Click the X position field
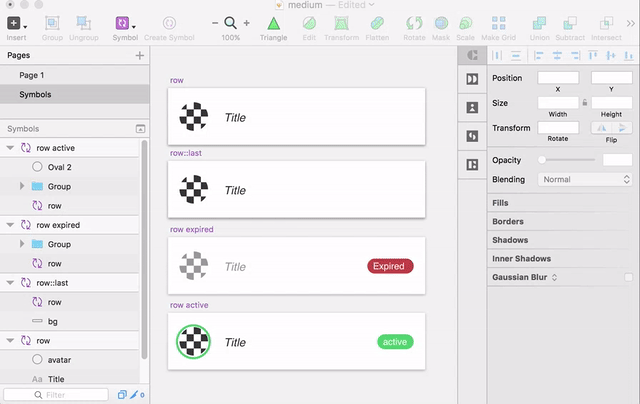The height and width of the screenshot is (404, 640). (x=558, y=78)
